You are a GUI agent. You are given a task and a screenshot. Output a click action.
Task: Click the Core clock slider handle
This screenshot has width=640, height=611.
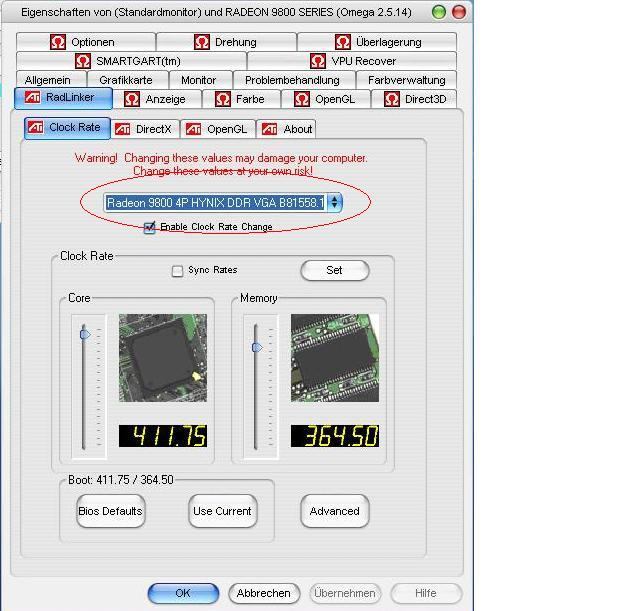(x=85, y=335)
